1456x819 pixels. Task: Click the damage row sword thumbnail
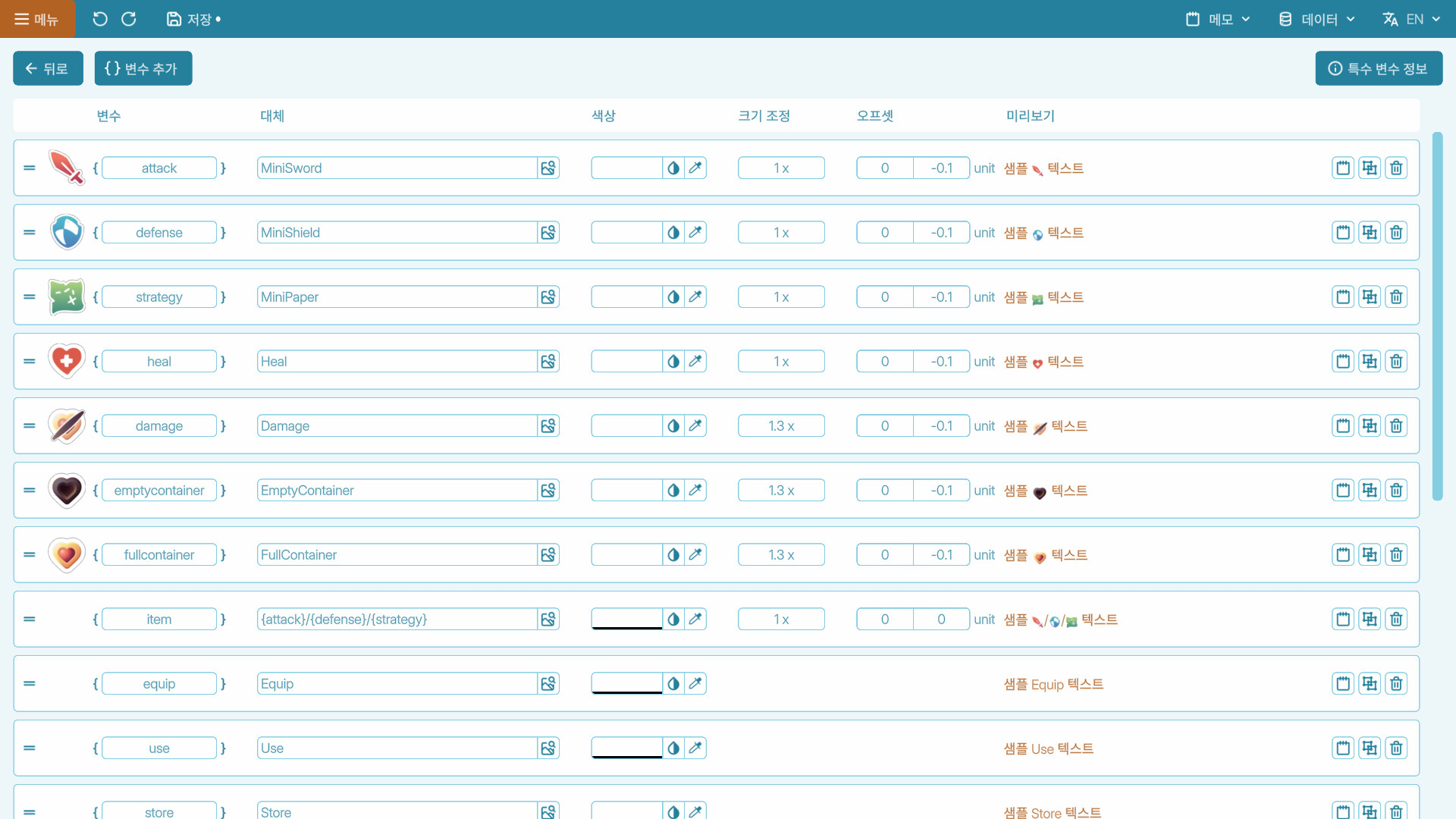point(67,426)
